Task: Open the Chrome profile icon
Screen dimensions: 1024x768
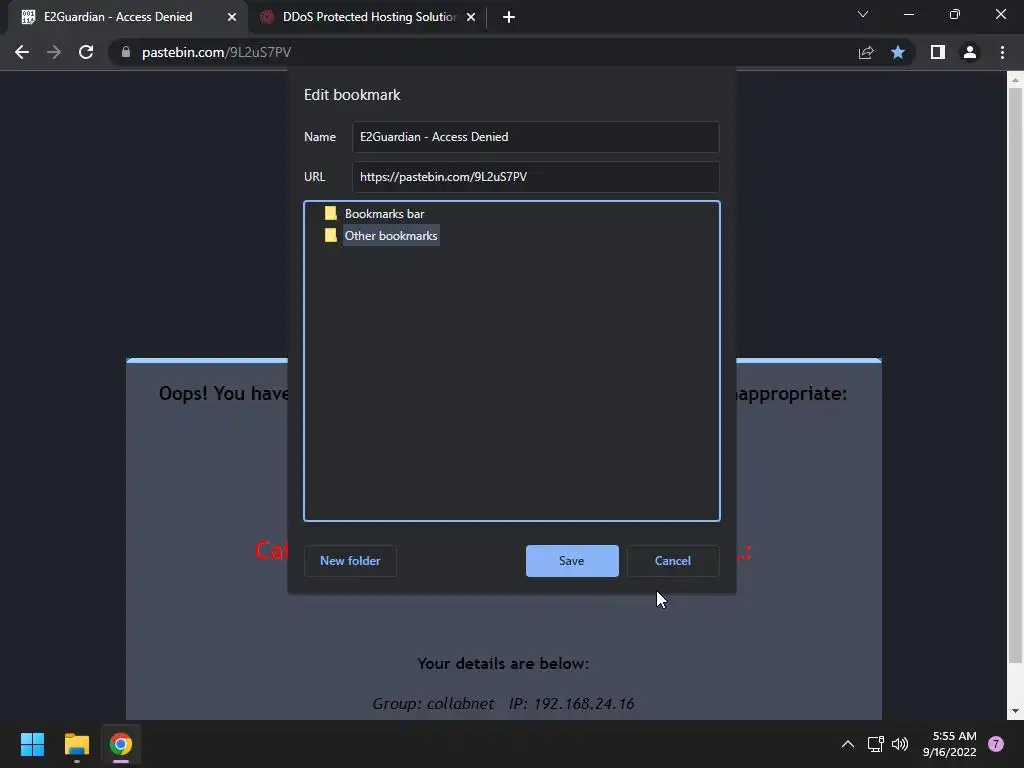Action: click(970, 52)
